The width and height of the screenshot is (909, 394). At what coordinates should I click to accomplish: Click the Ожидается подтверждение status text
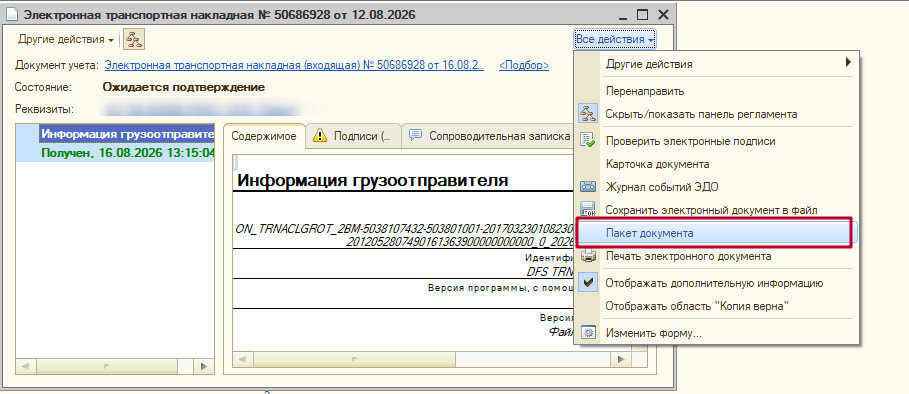click(x=184, y=87)
